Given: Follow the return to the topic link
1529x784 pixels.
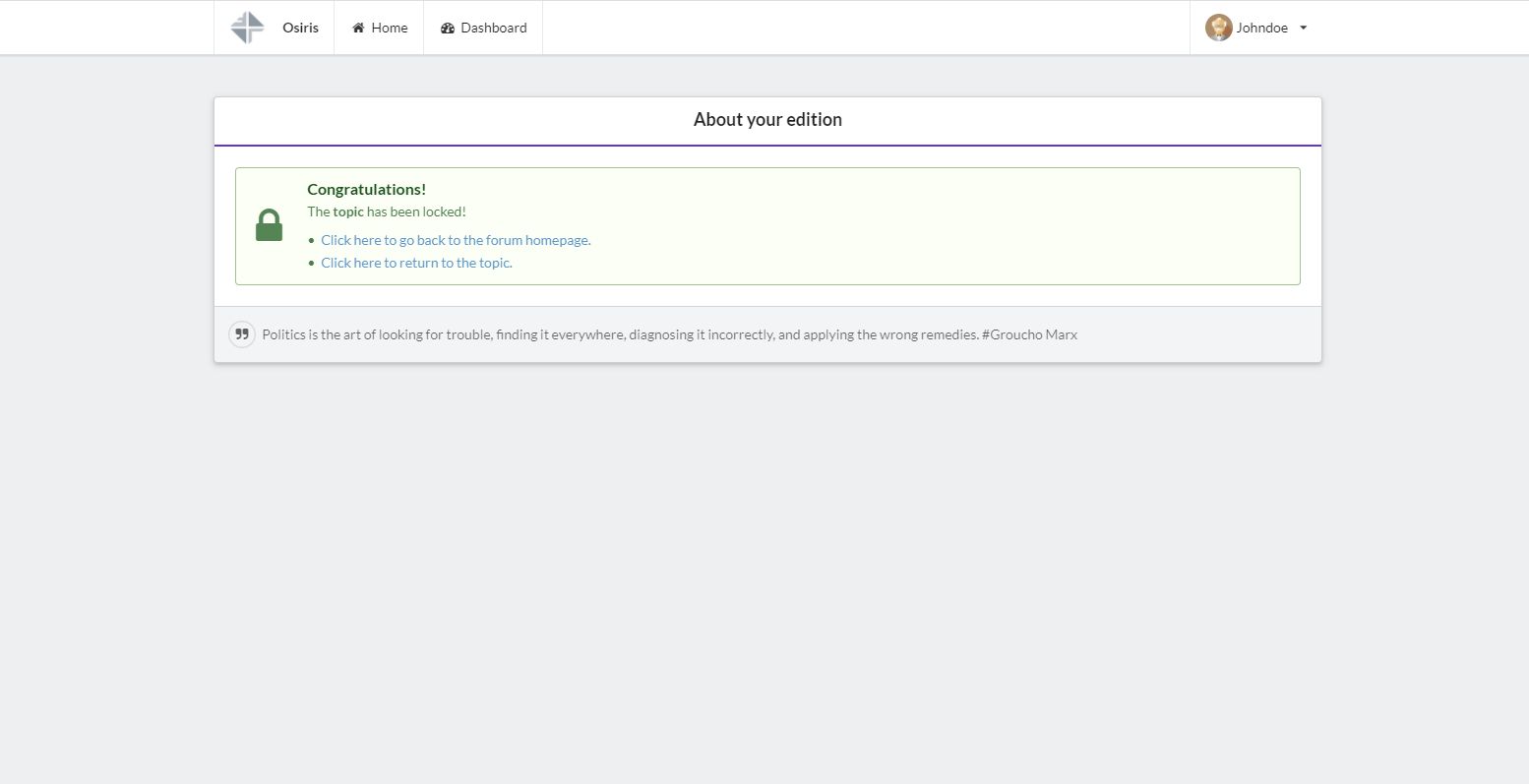Looking at the screenshot, I should coord(416,263).
